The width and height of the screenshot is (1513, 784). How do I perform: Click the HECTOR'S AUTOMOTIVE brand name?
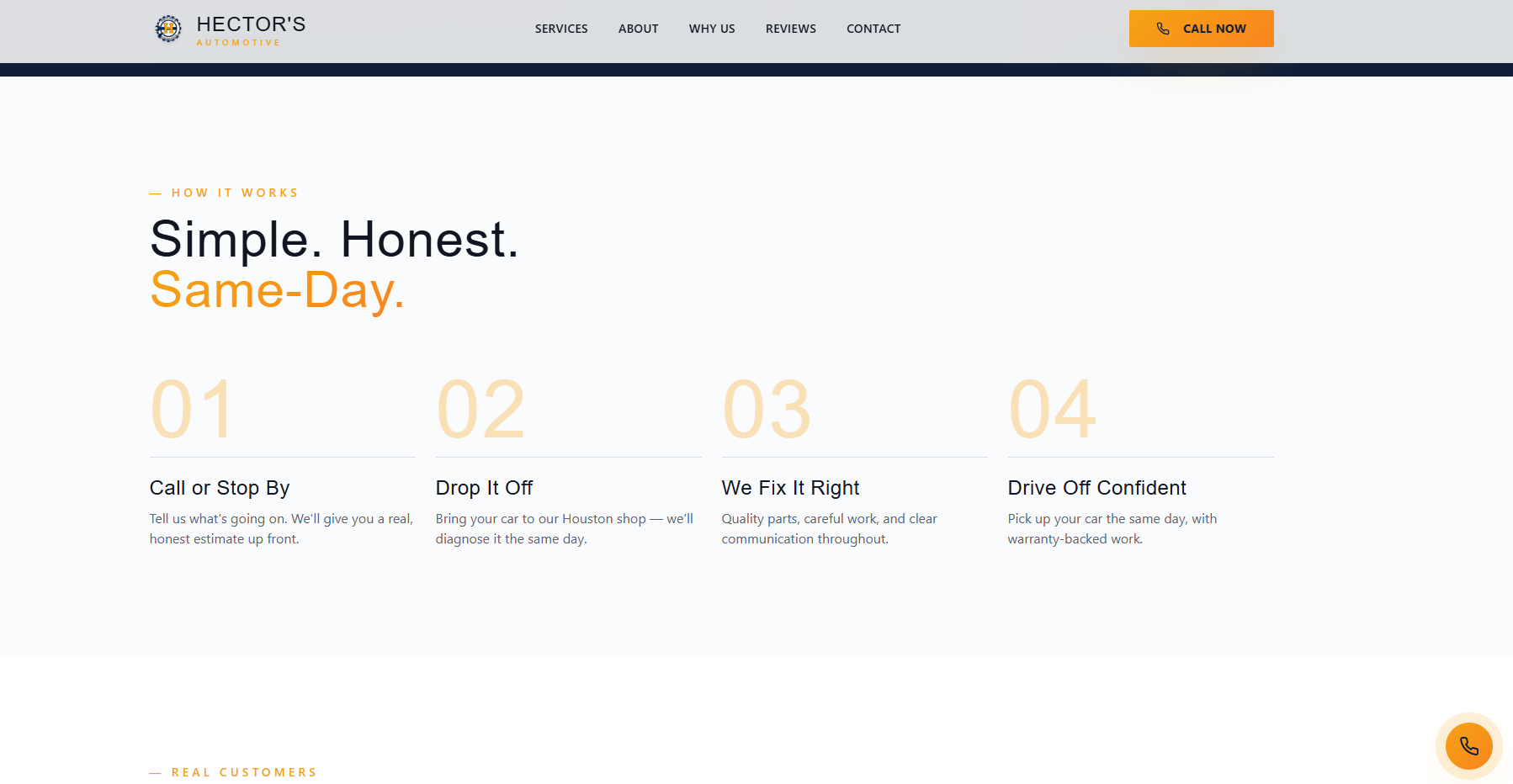(251, 30)
